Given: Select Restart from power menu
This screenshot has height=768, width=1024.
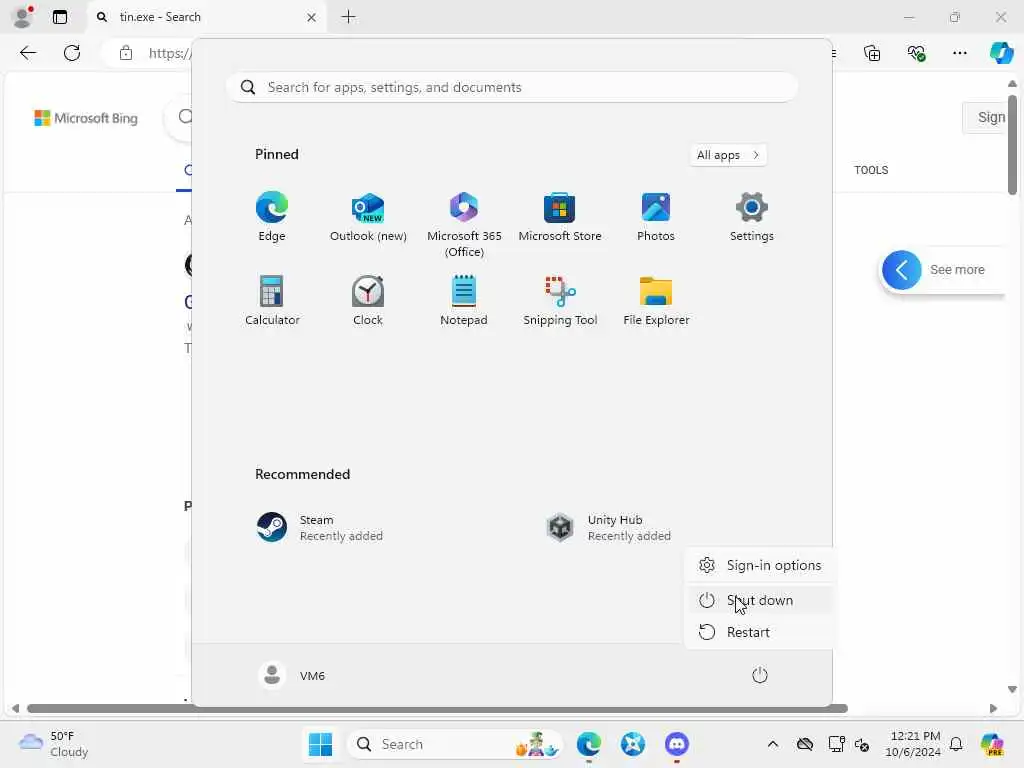Looking at the screenshot, I should tap(760, 632).
